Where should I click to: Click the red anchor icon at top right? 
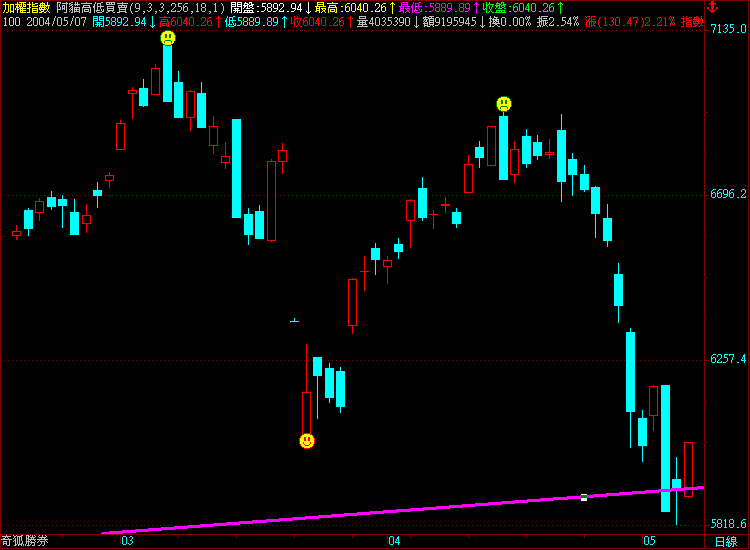coord(713,7)
